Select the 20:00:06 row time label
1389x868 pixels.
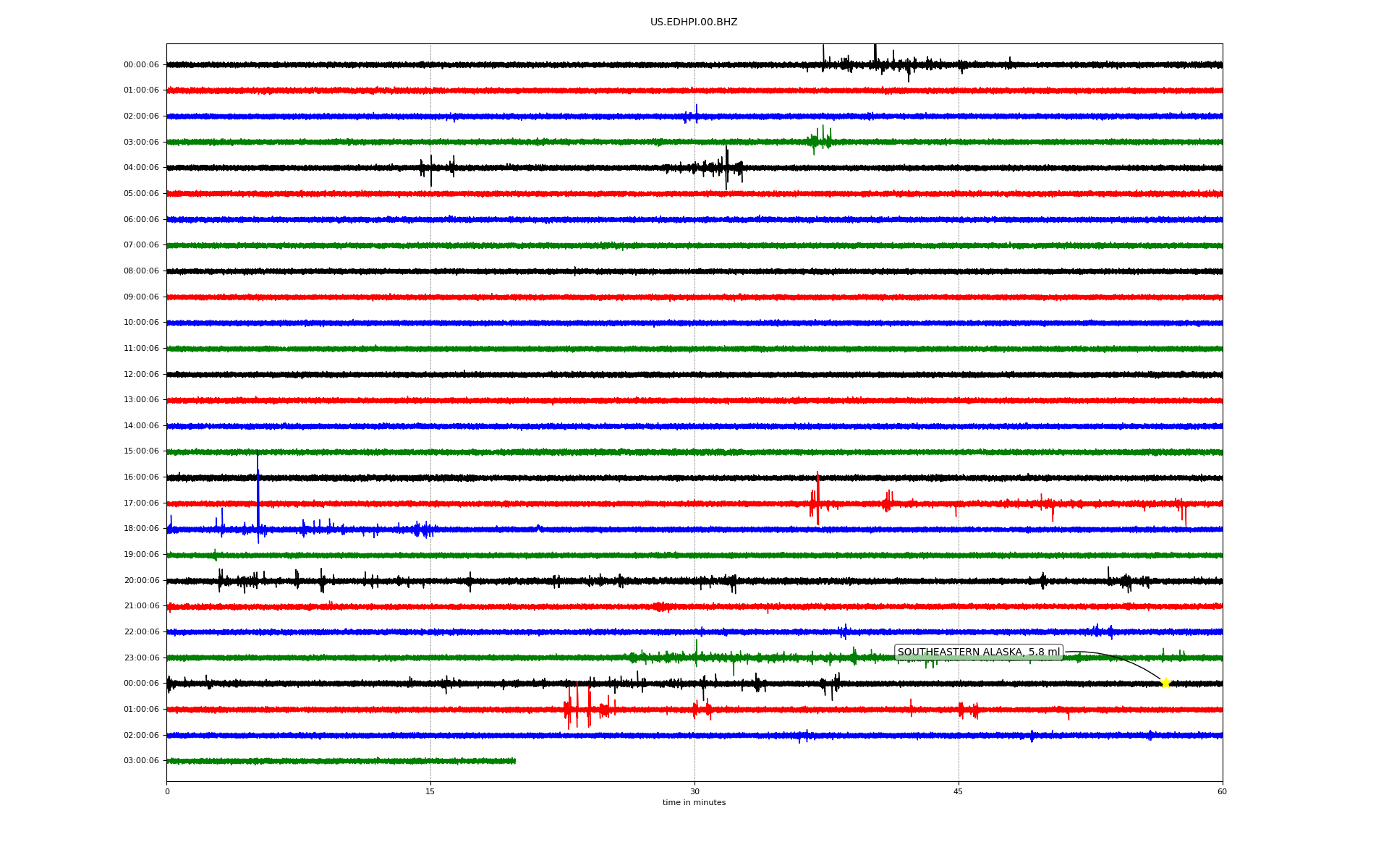pos(141,581)
